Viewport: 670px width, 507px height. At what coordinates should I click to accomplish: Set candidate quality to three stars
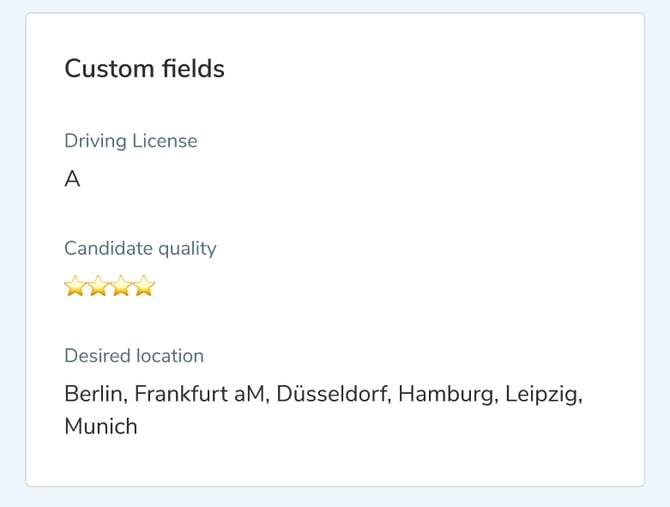click(x=121, y=287)
